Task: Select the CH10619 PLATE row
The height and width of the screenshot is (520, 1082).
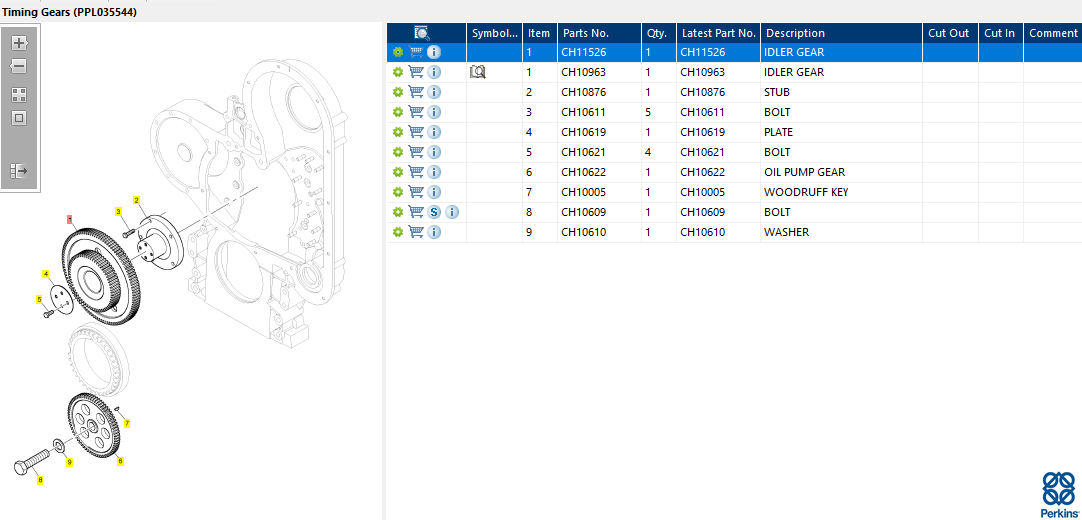Action: click(778, 132)
